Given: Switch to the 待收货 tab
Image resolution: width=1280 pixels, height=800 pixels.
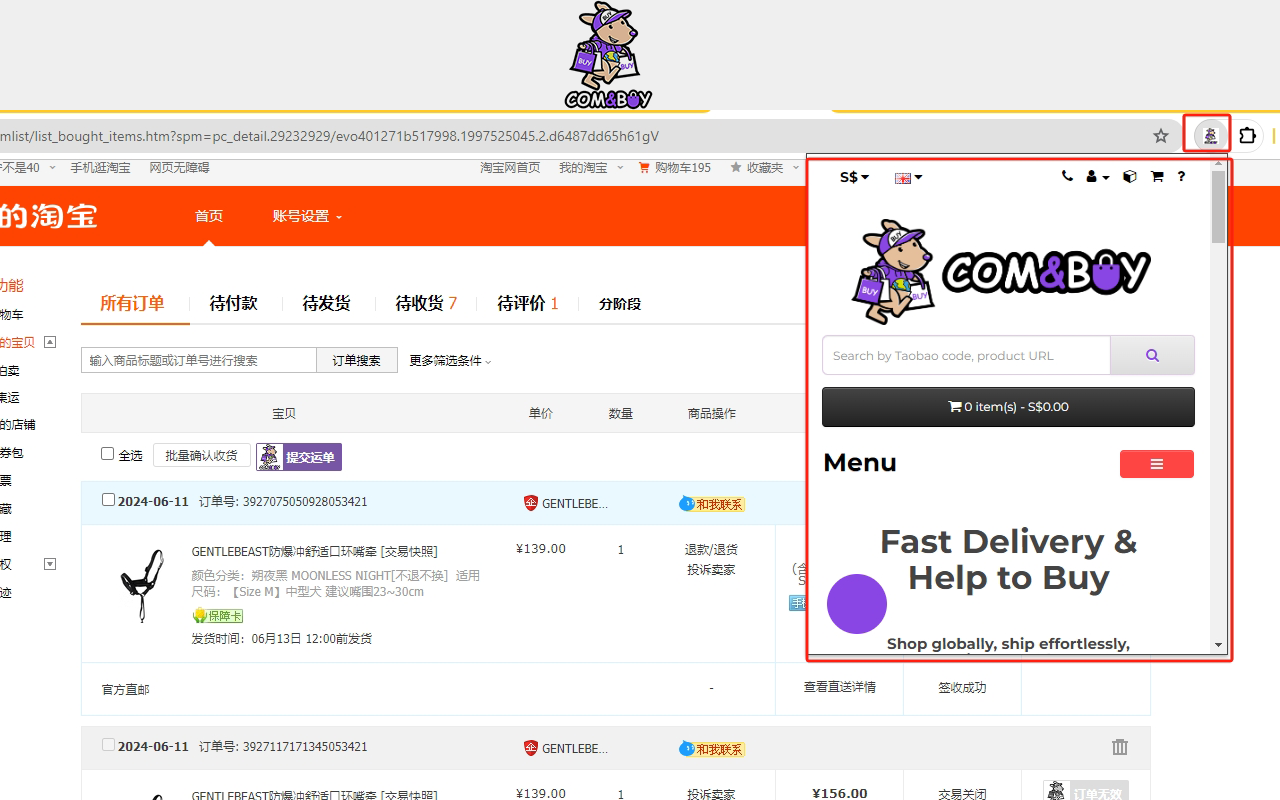Looking at the screenshot, I should pos(426,303).
